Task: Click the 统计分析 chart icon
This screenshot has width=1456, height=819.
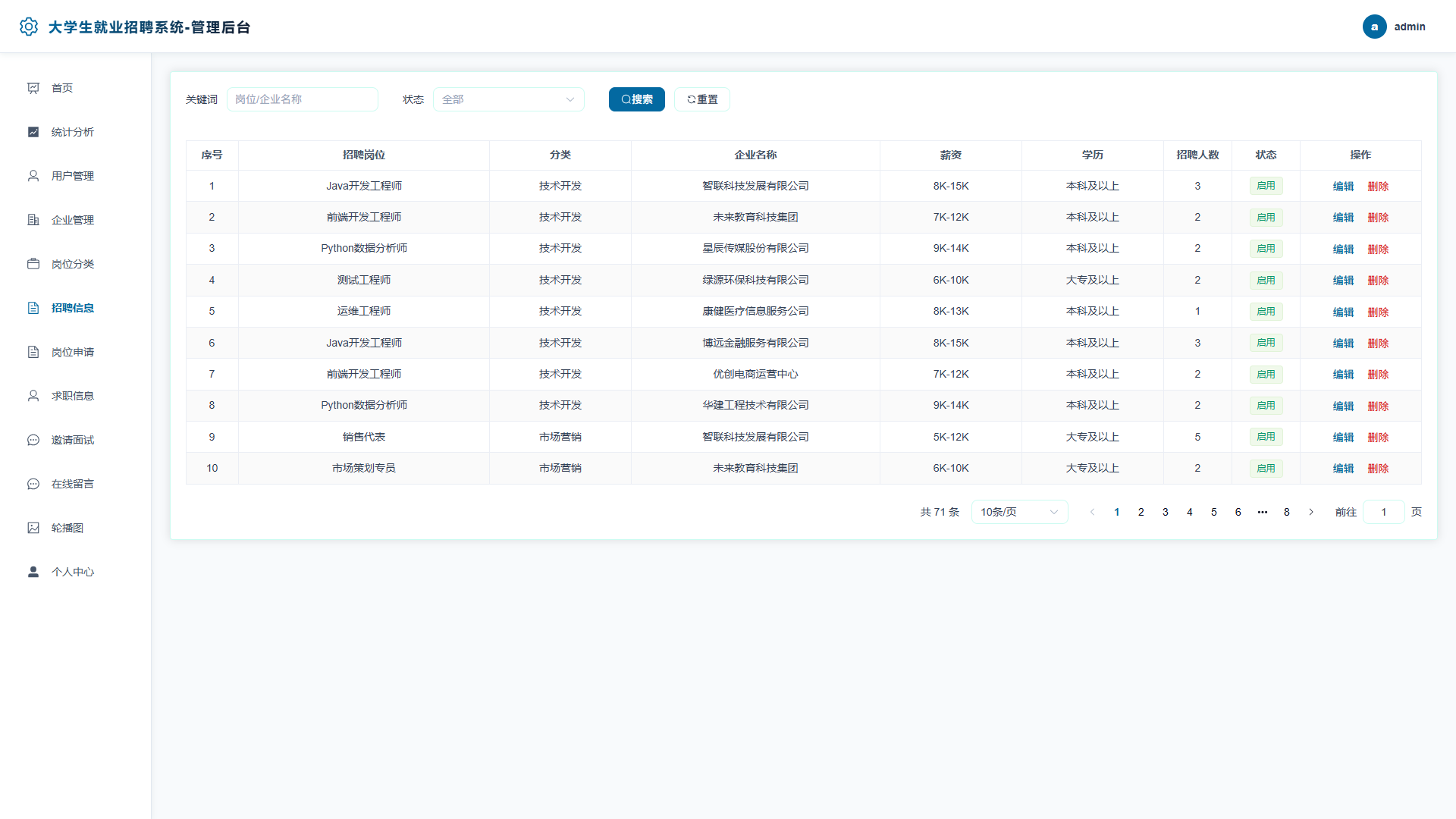Action: [x=33, y=132]
